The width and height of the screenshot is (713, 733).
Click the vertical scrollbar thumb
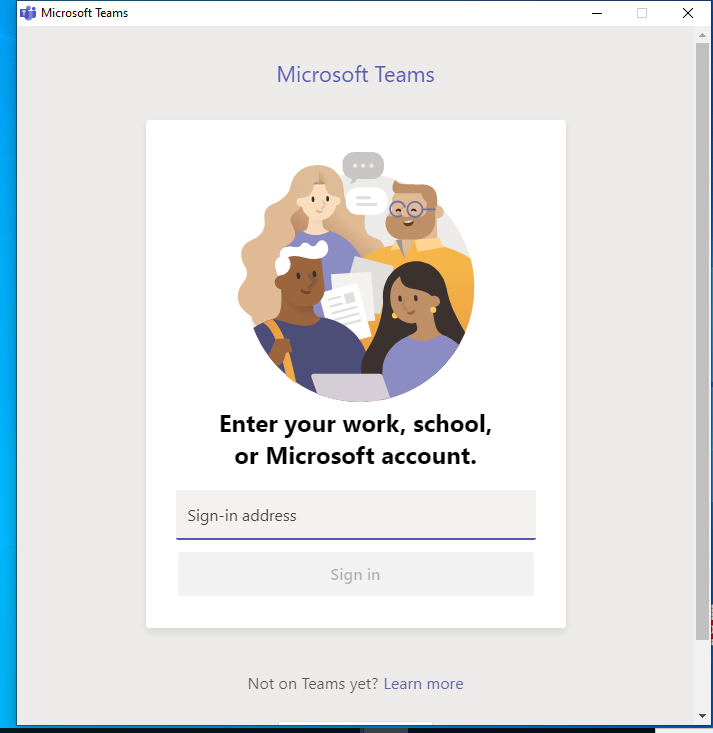[702, 341]
